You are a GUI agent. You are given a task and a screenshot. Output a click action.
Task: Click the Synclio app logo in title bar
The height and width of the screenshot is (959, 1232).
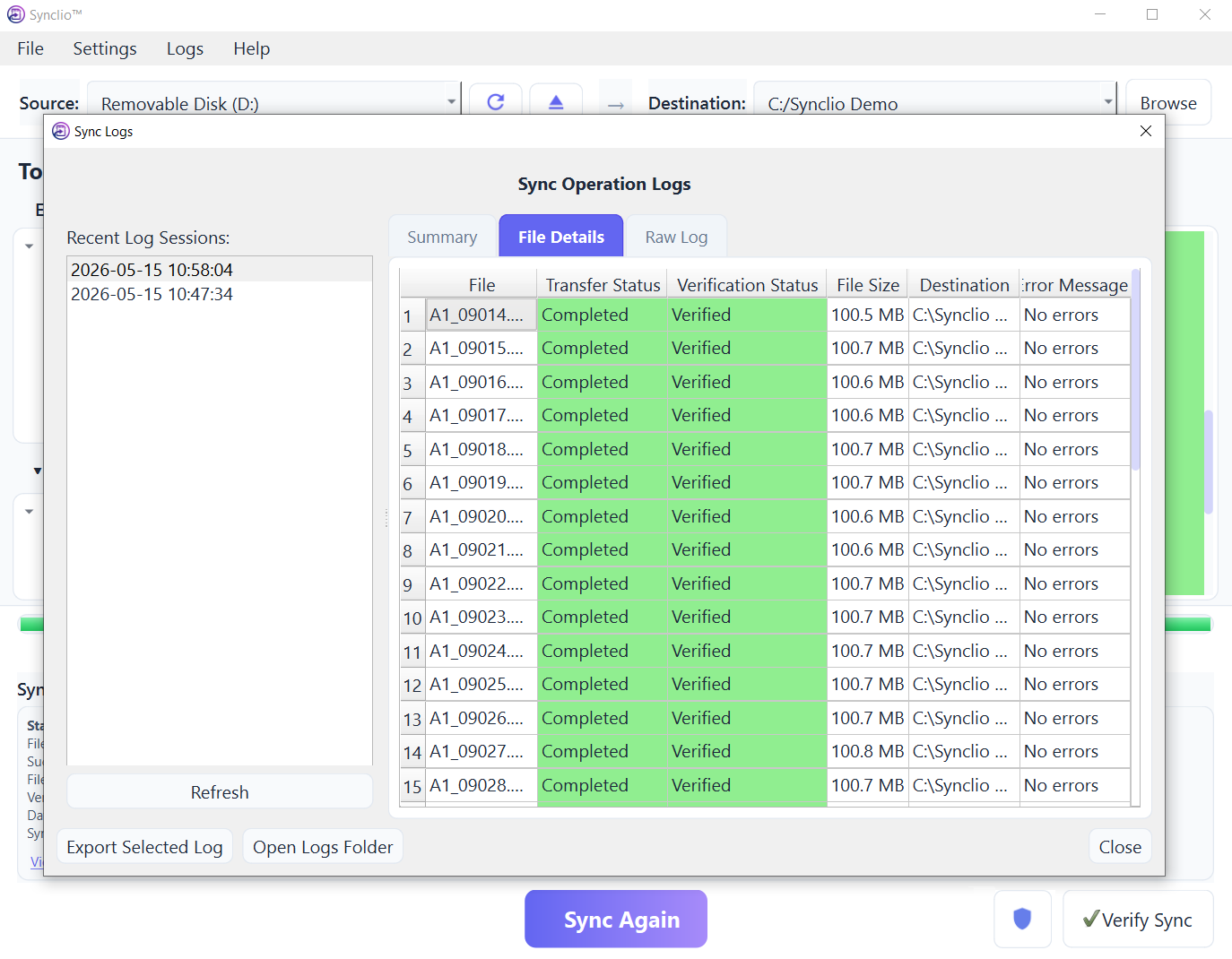(x=15, y=14)
